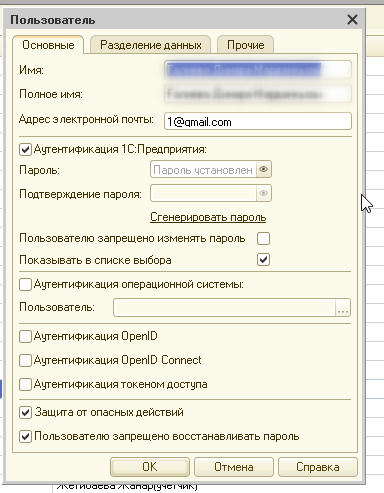Enable Пользователю запрещено изменять пароль checkbox
Image resolution: width=384 pixels, height=493 pixels.
[263, 239]
